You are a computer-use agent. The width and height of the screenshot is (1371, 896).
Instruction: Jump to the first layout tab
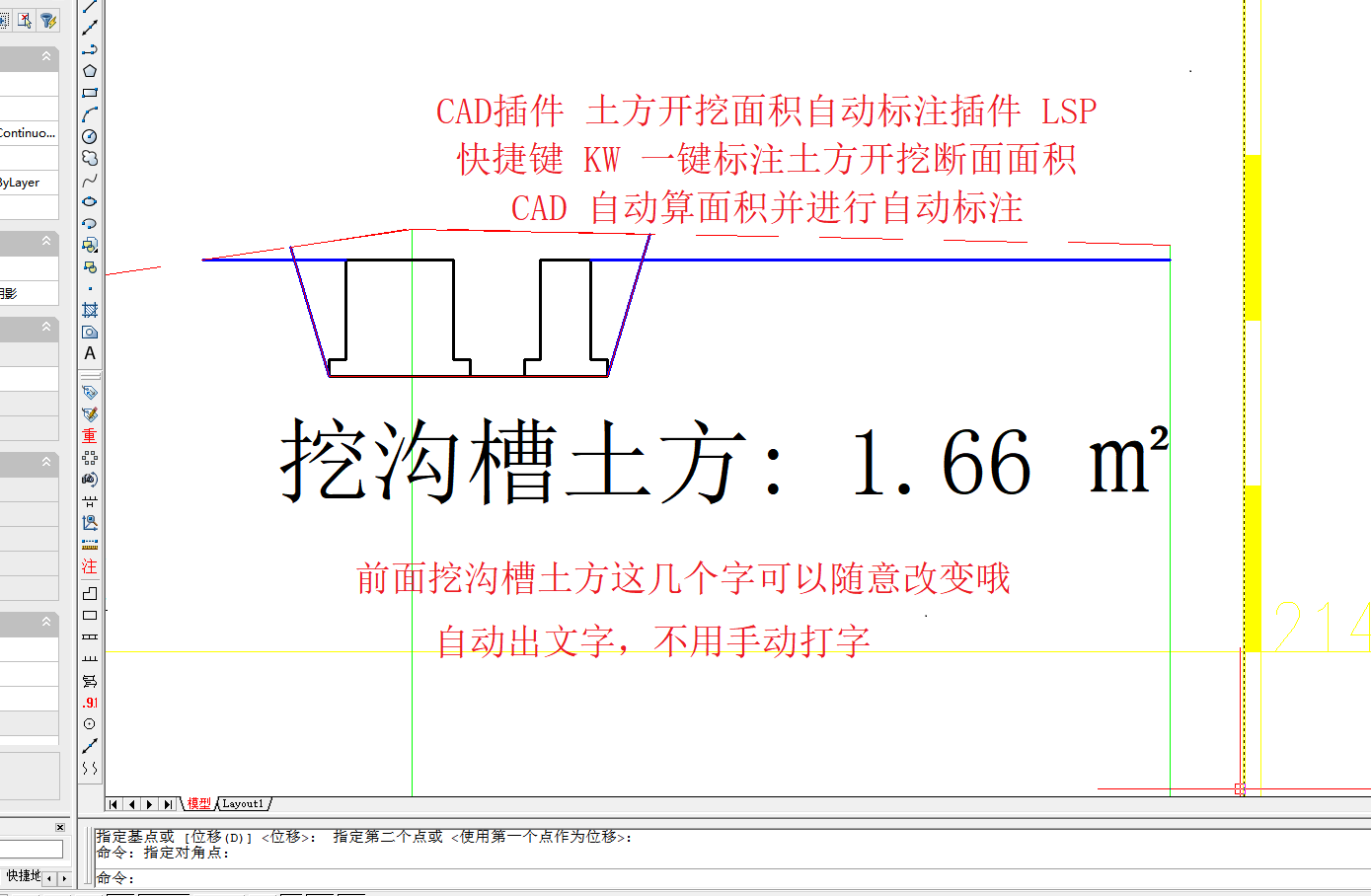pyautogui.click(x=114, y=804)
